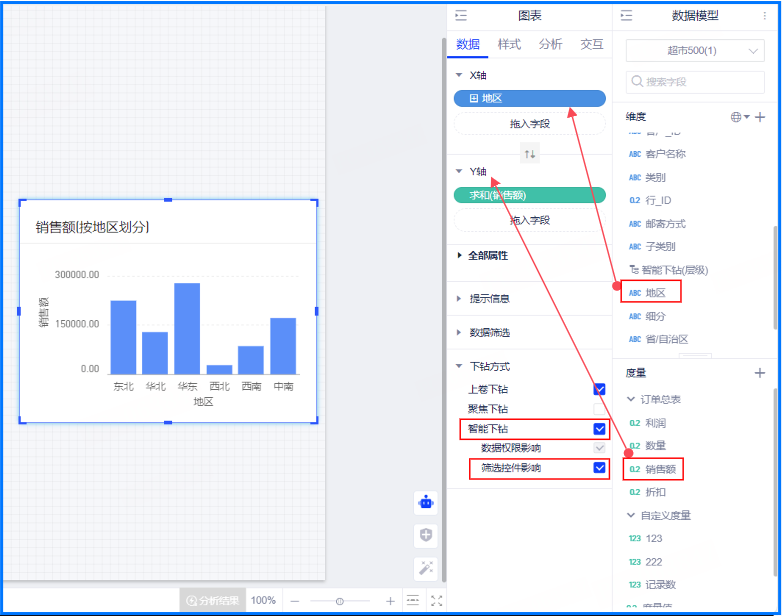The width and height of the screenshot is (783, 616).
Task: Add a new measure with plus icon
Action: tap(760, 373)
